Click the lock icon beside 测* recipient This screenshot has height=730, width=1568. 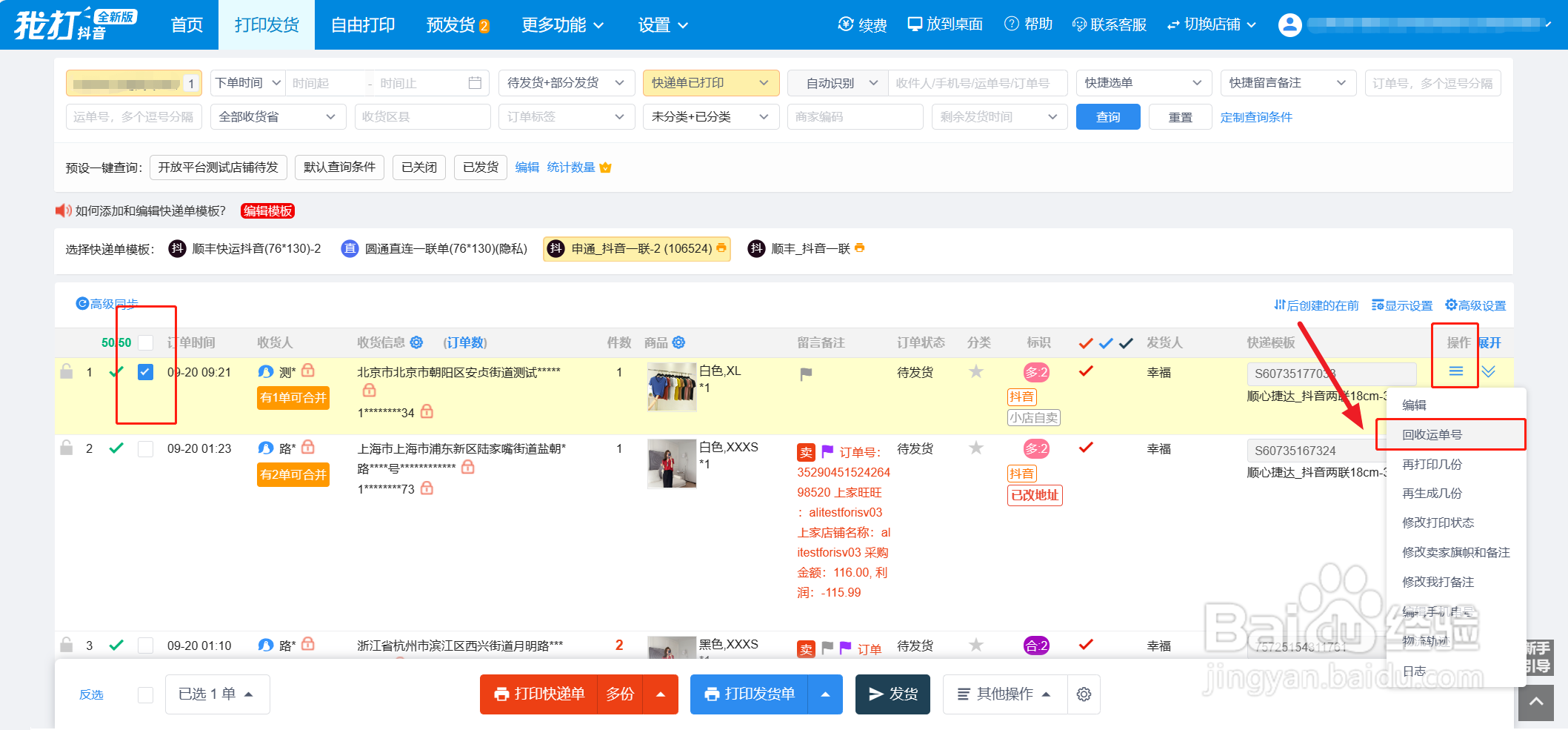[308, 371]
